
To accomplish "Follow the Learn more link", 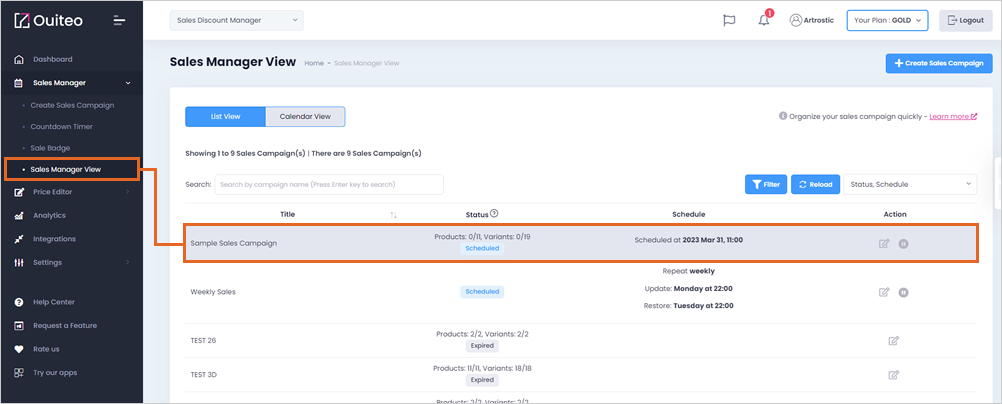I will 953,116.
